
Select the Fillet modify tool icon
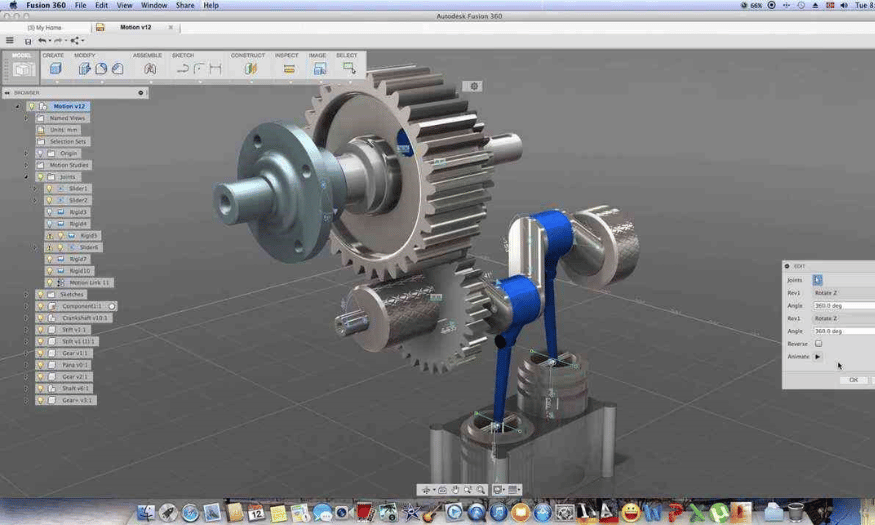[101, 69]
